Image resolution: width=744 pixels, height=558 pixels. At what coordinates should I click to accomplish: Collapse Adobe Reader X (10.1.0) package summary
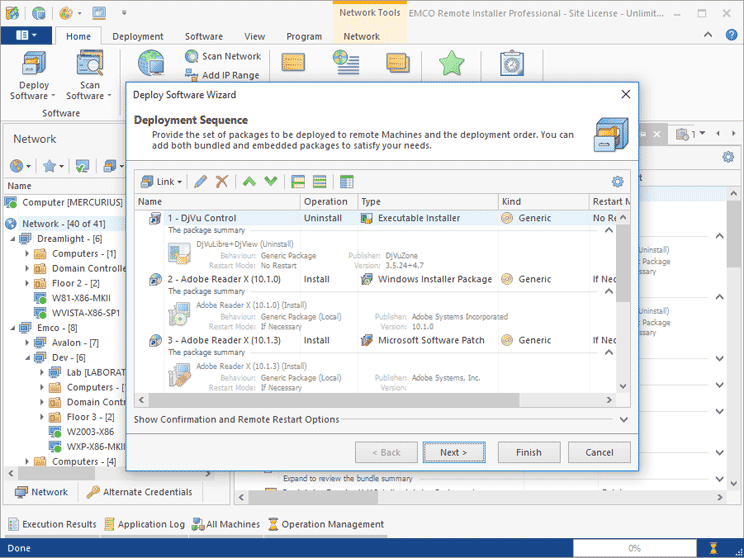coord(607,292)
